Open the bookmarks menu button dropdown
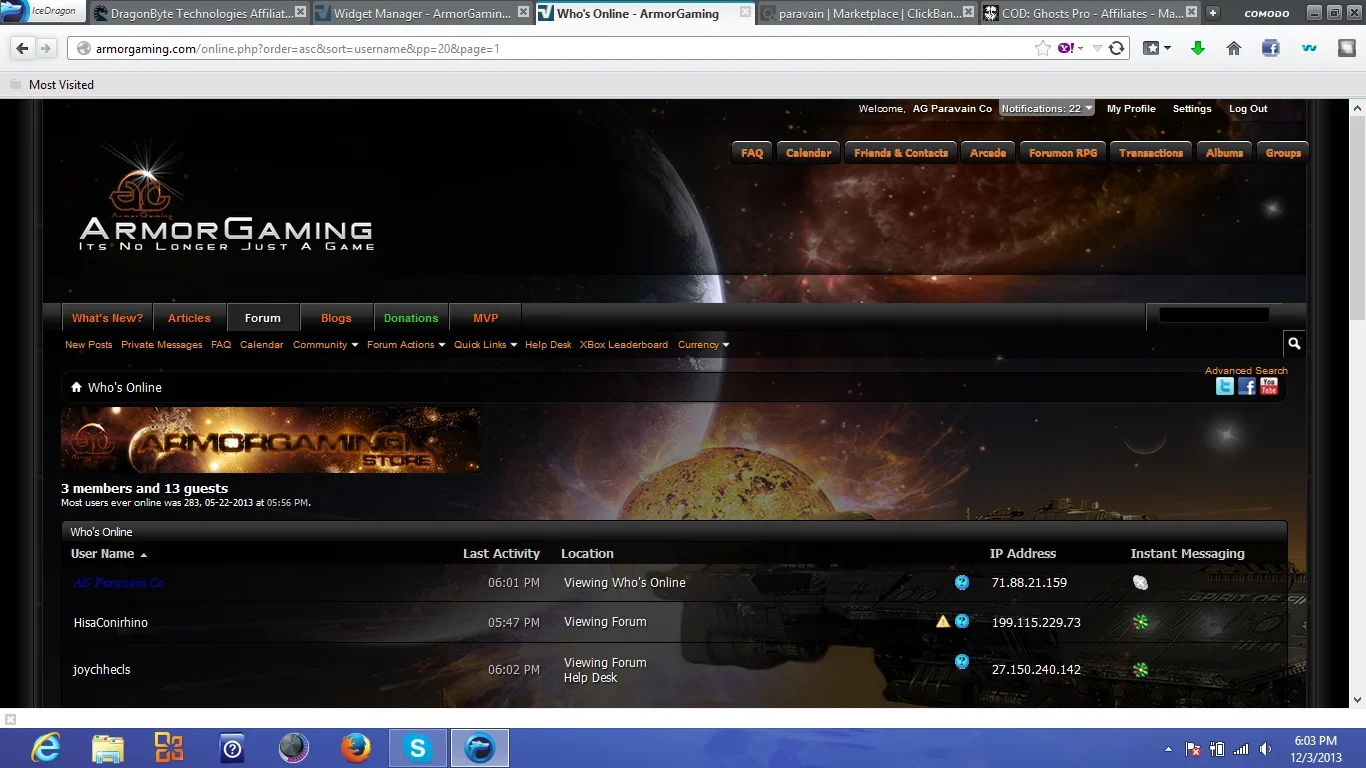 [1156, 48]
